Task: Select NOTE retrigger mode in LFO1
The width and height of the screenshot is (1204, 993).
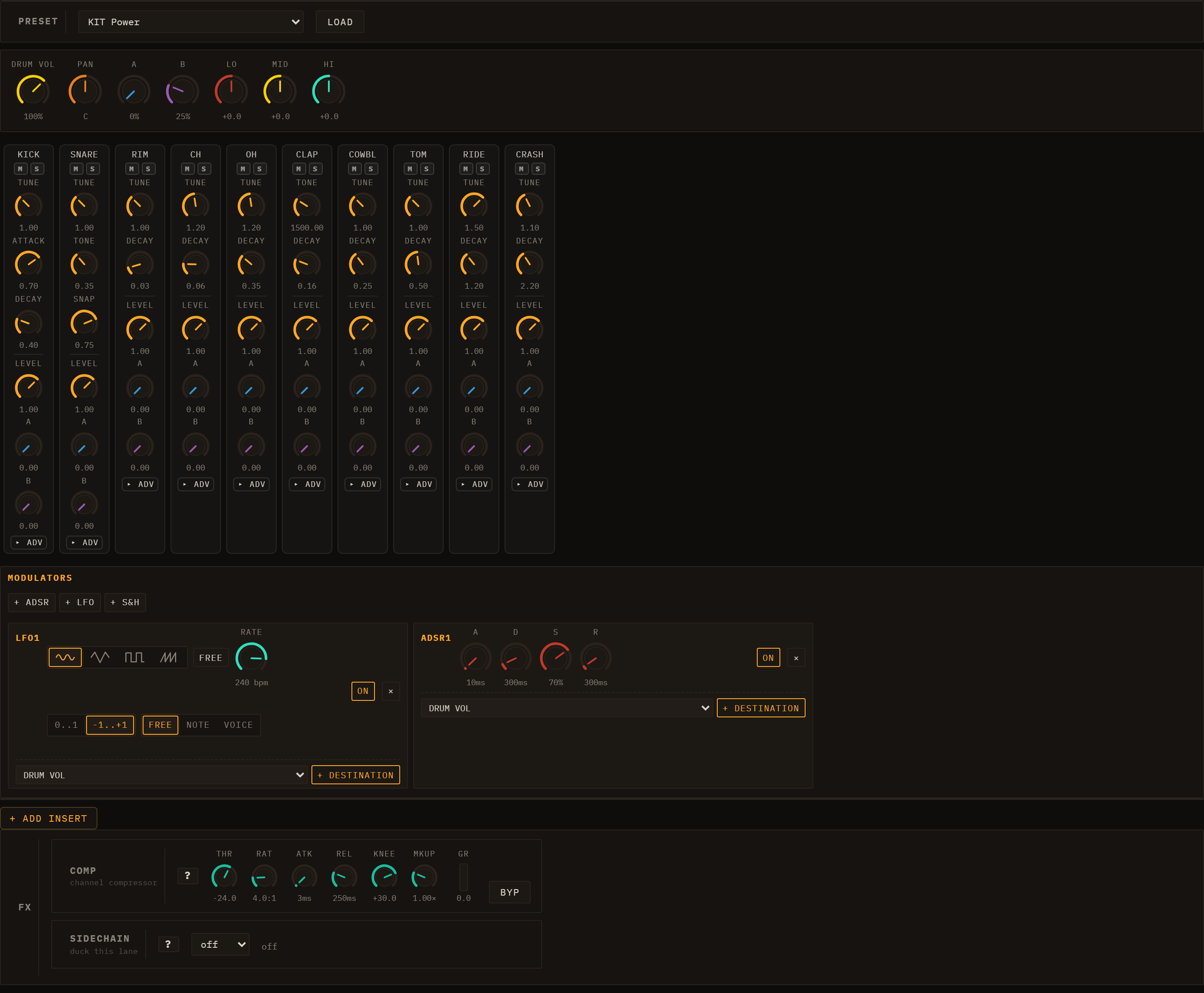Action: point(198,725)
